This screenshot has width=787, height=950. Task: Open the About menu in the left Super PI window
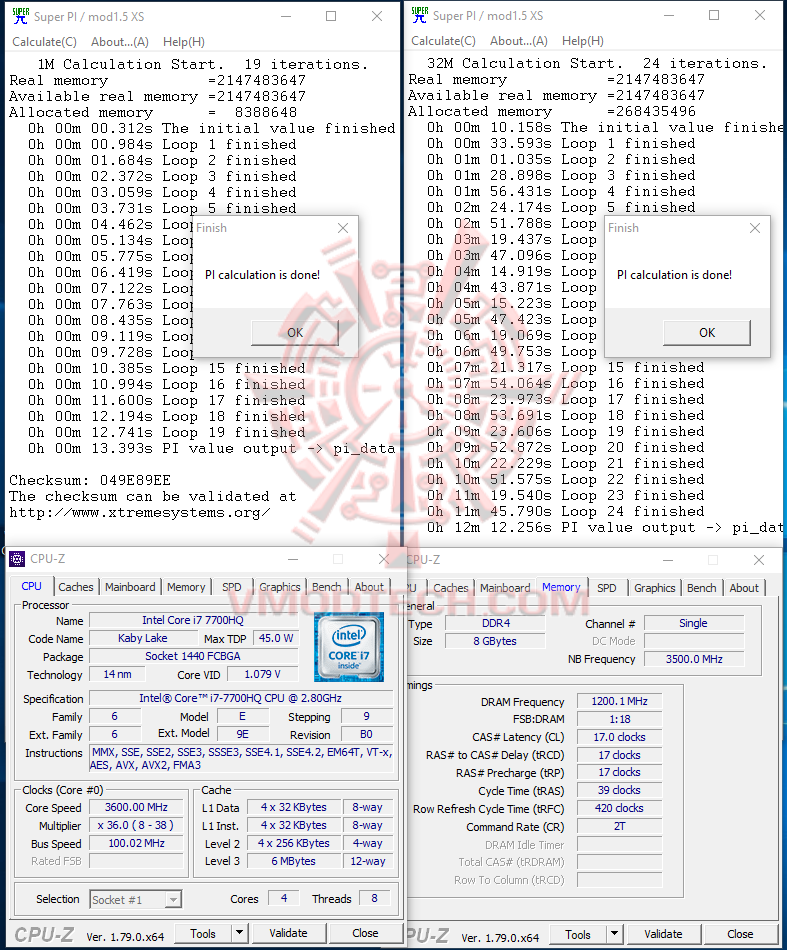(x=119, y=42)
